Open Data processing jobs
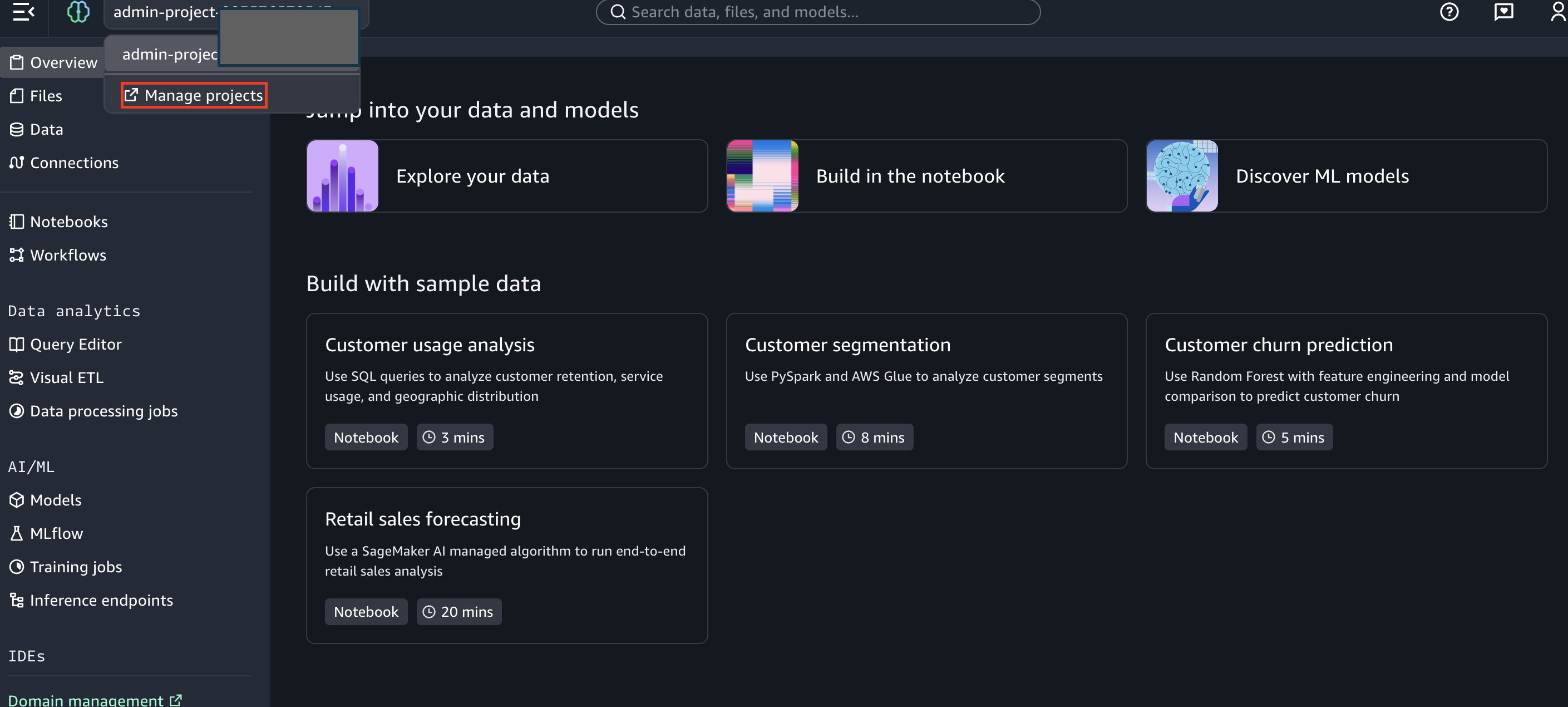Image resolution: width=1568 pixels, height=707 pixels. tap(103, 410)
